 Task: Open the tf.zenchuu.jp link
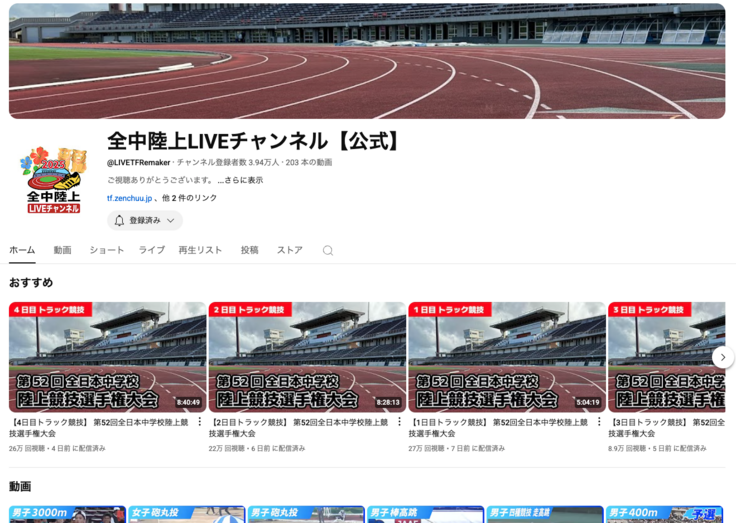click(x=130, y=198)
